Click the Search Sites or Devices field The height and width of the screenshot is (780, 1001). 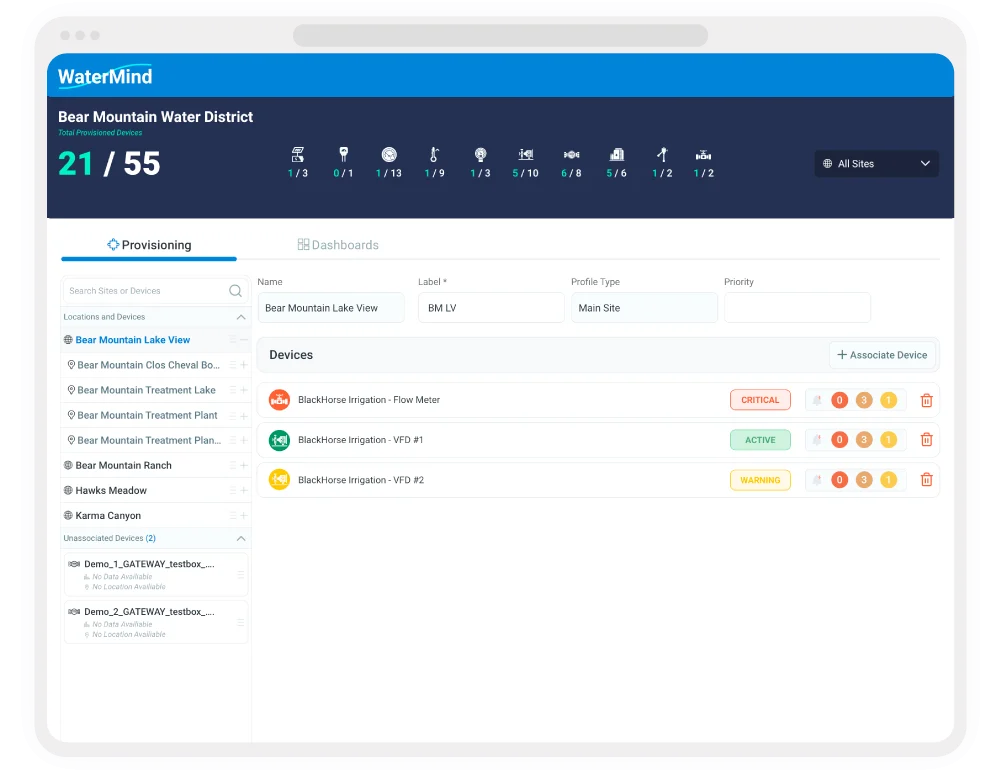156,290
